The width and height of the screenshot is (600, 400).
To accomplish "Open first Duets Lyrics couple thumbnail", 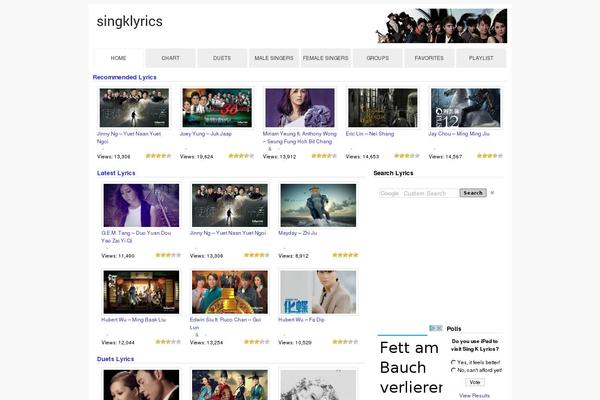I will click(x=141, y=385).
